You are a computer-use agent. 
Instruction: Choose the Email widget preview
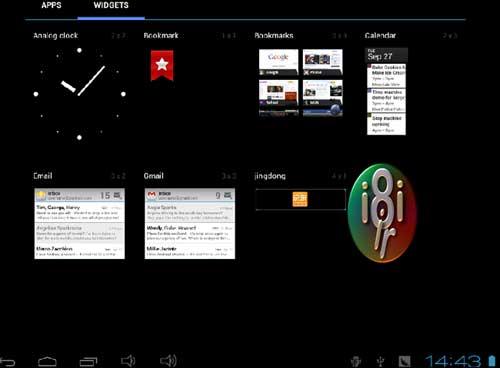[x=79, y=223]
